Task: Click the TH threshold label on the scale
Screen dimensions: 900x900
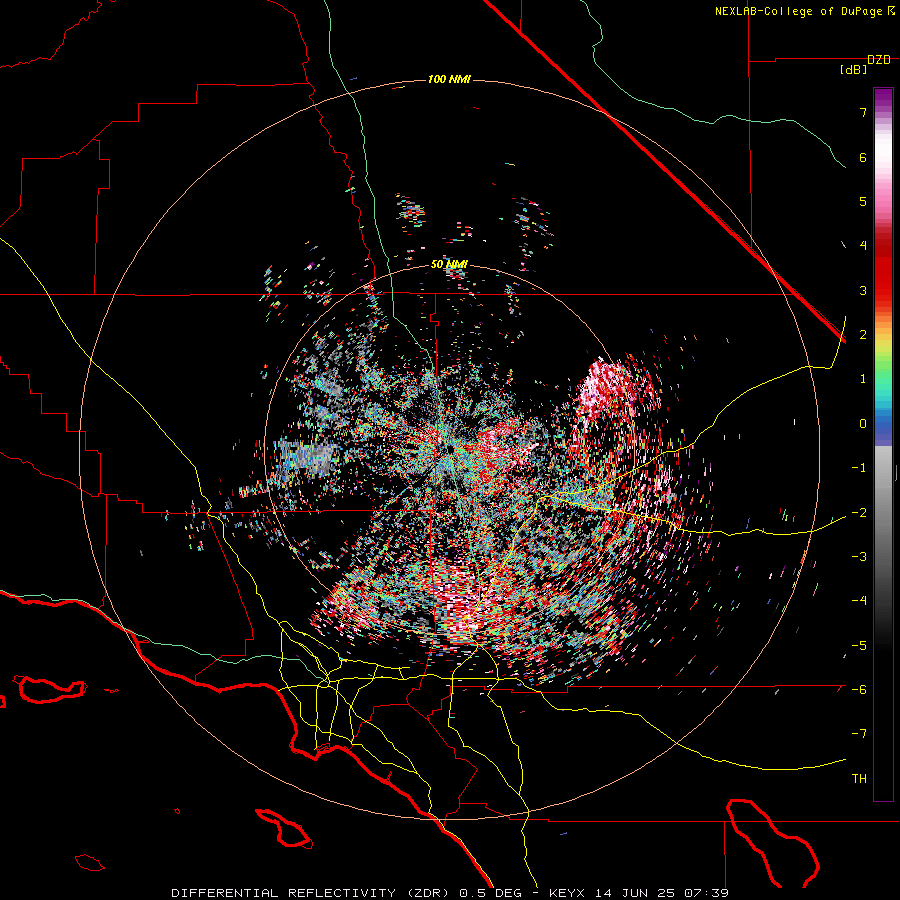Action: click(x=859, y=779)
